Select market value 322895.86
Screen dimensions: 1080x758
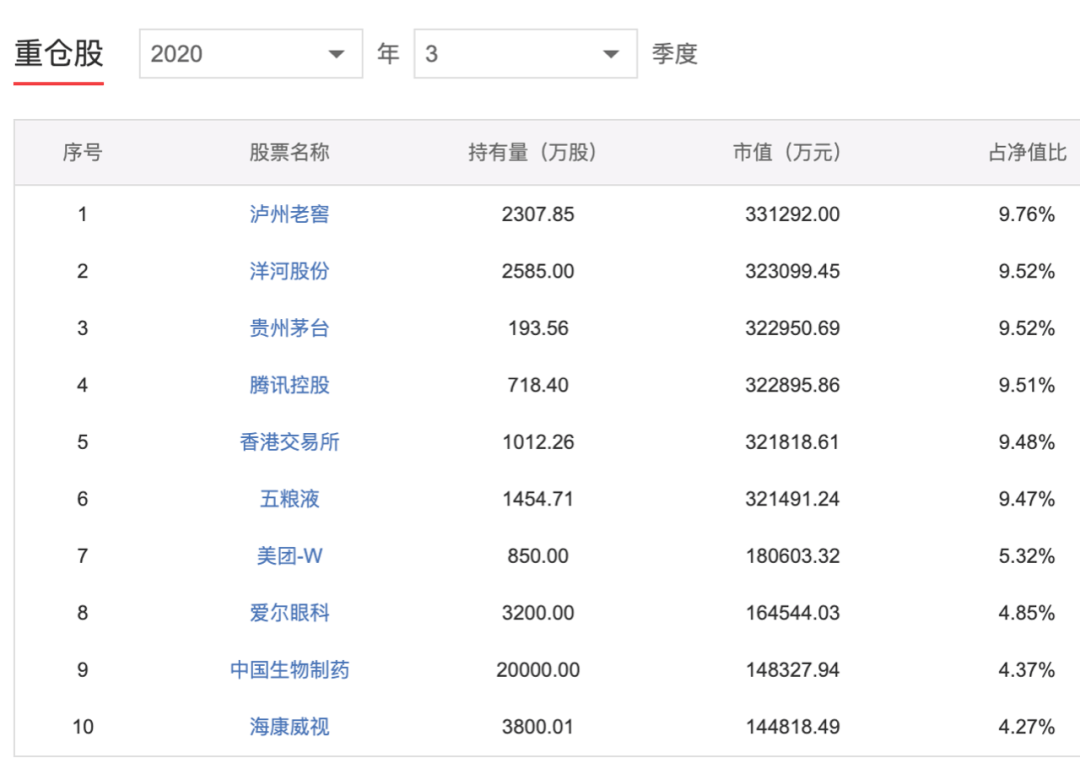793,385
